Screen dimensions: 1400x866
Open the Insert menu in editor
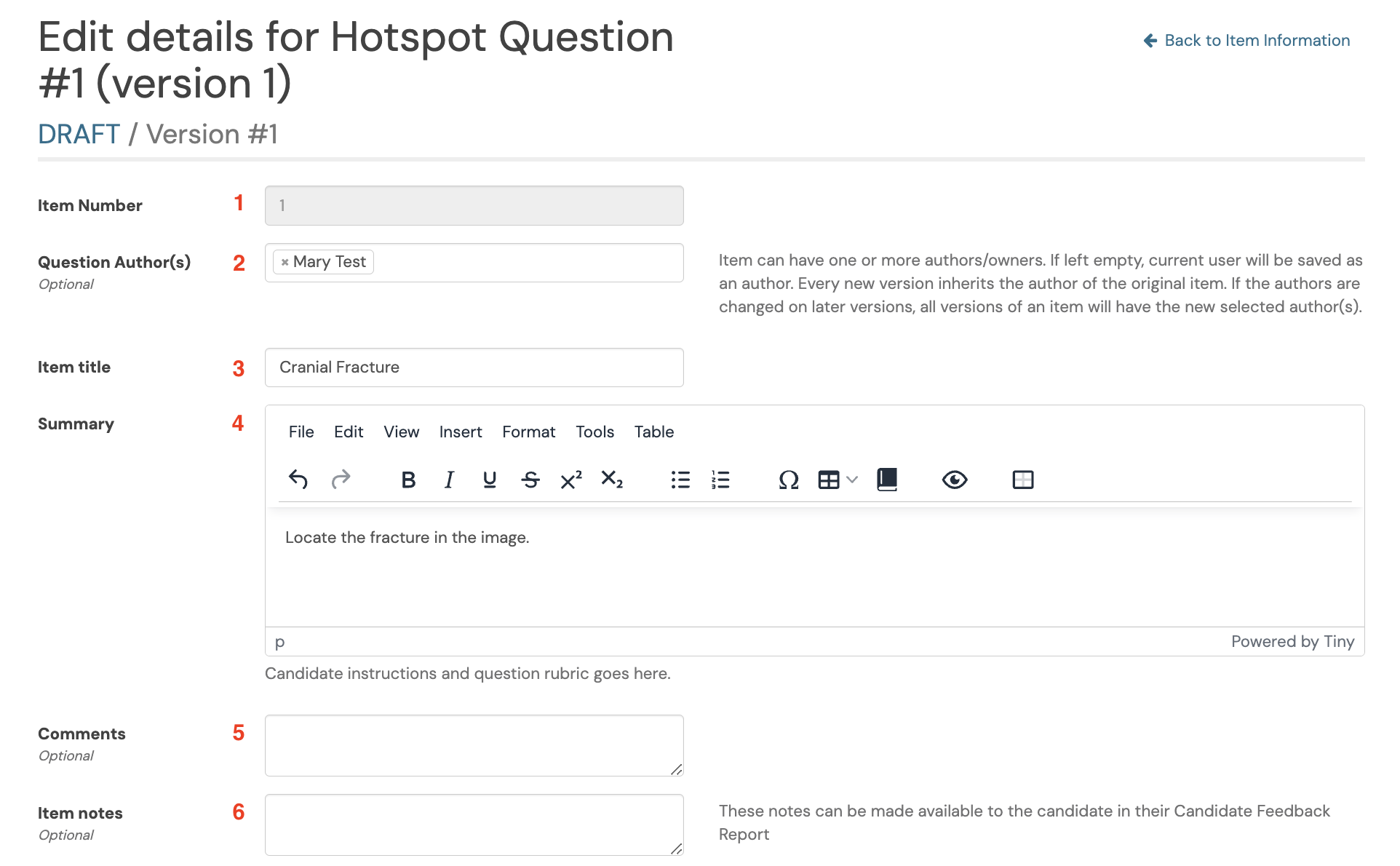point(461,432)
